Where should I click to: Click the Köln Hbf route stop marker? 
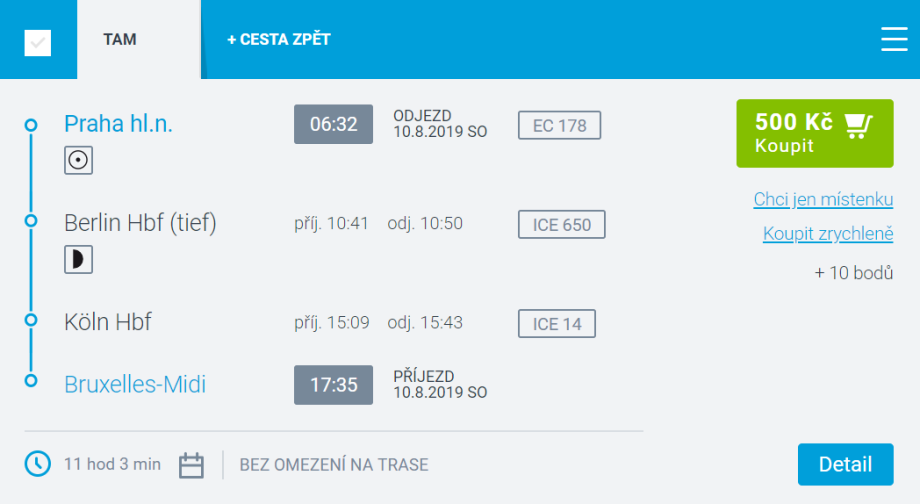point(31,320)
